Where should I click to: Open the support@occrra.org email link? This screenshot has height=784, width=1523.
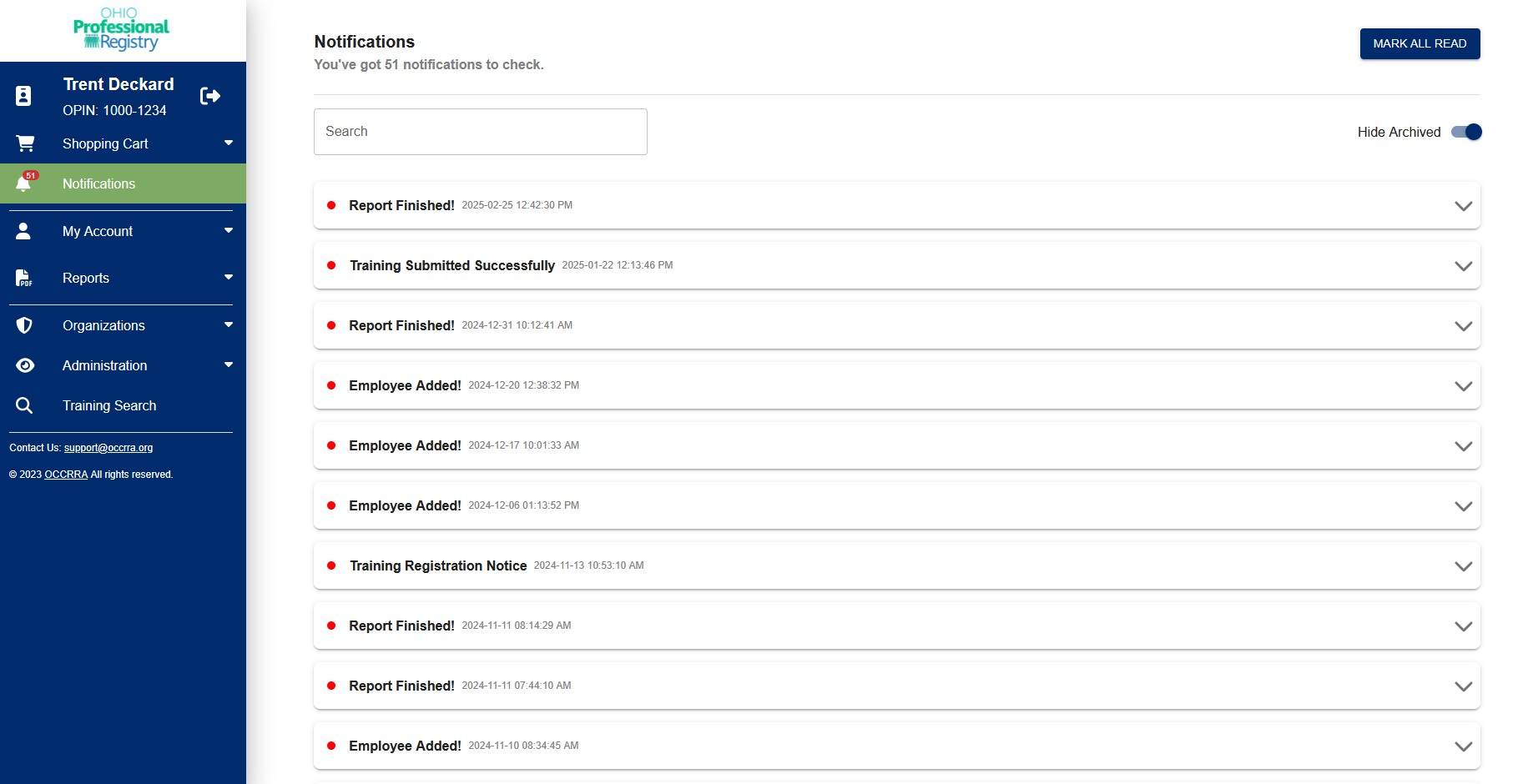tap(108, 448)
